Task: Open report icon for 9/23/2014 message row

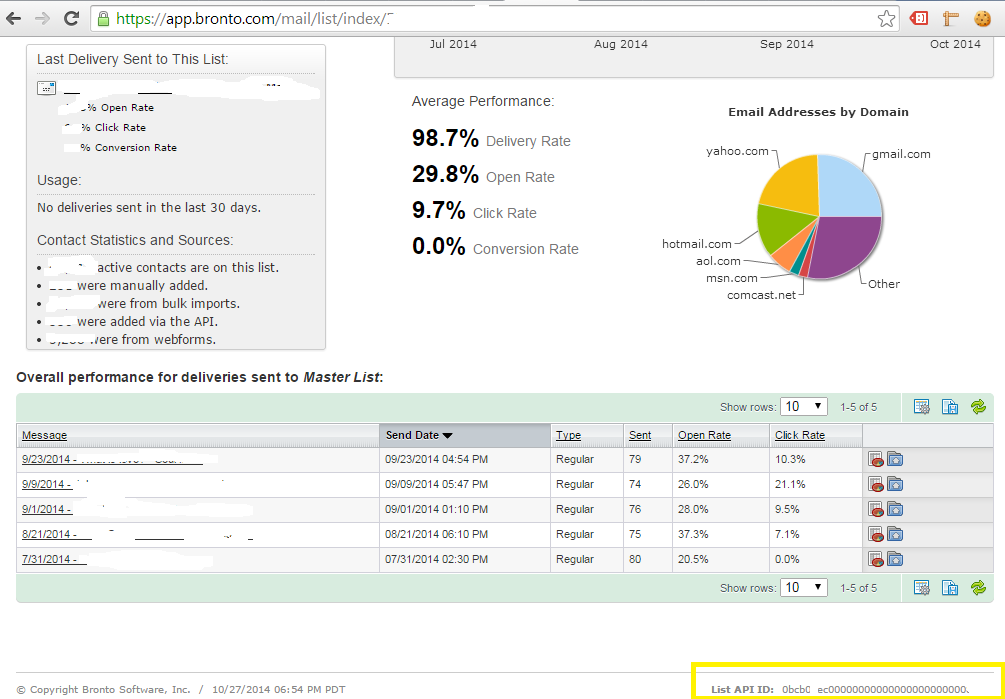Action: (x=875, y=459)
